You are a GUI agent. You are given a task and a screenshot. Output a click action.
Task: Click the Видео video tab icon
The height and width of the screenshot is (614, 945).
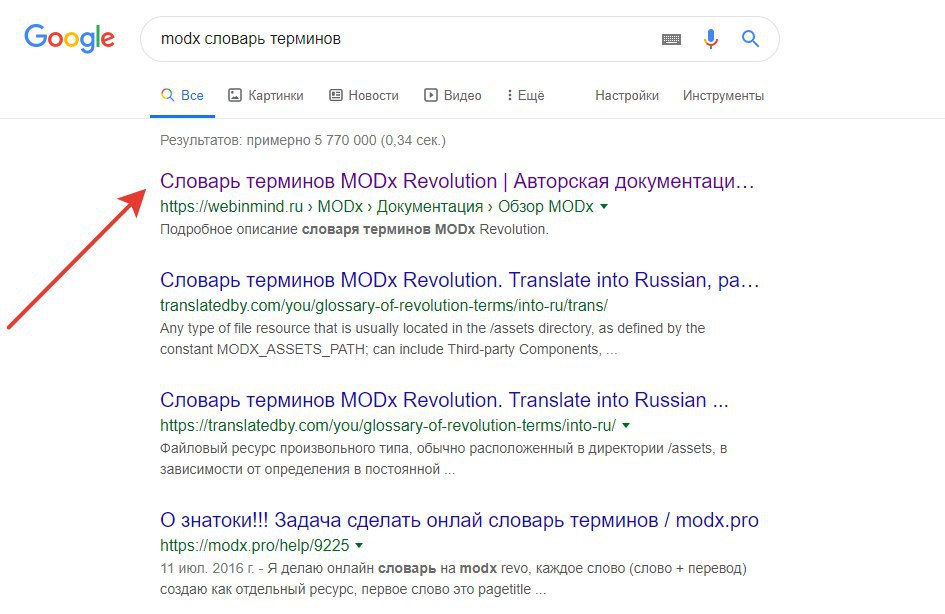(431, 96)
